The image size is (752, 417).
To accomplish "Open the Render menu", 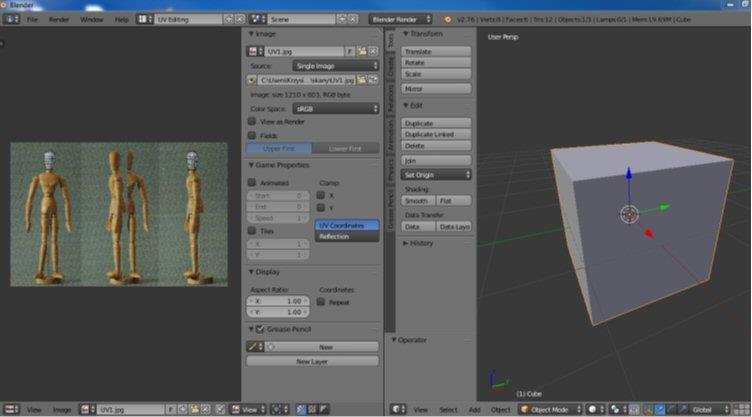I will click(59, 20).
